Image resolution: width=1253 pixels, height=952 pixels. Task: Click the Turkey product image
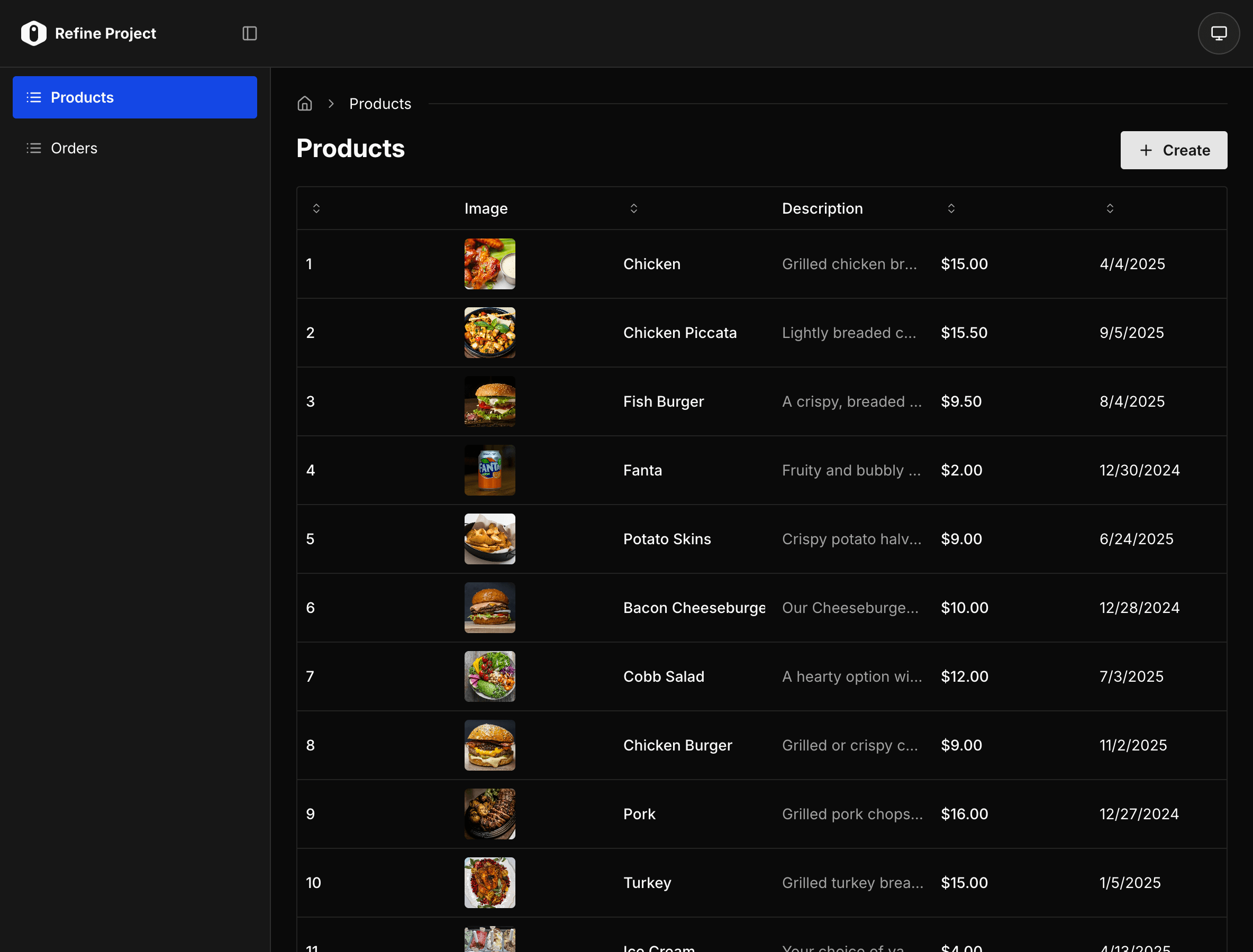tap(490, 883)
